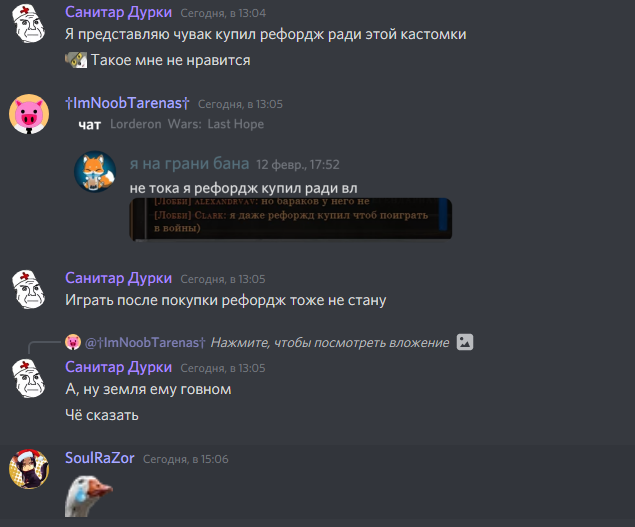The image size is (635, 527).
Task: Jump to the reply via 'Нажмите, чтобы посмотреть вложение'
Action: coord(330,343)
